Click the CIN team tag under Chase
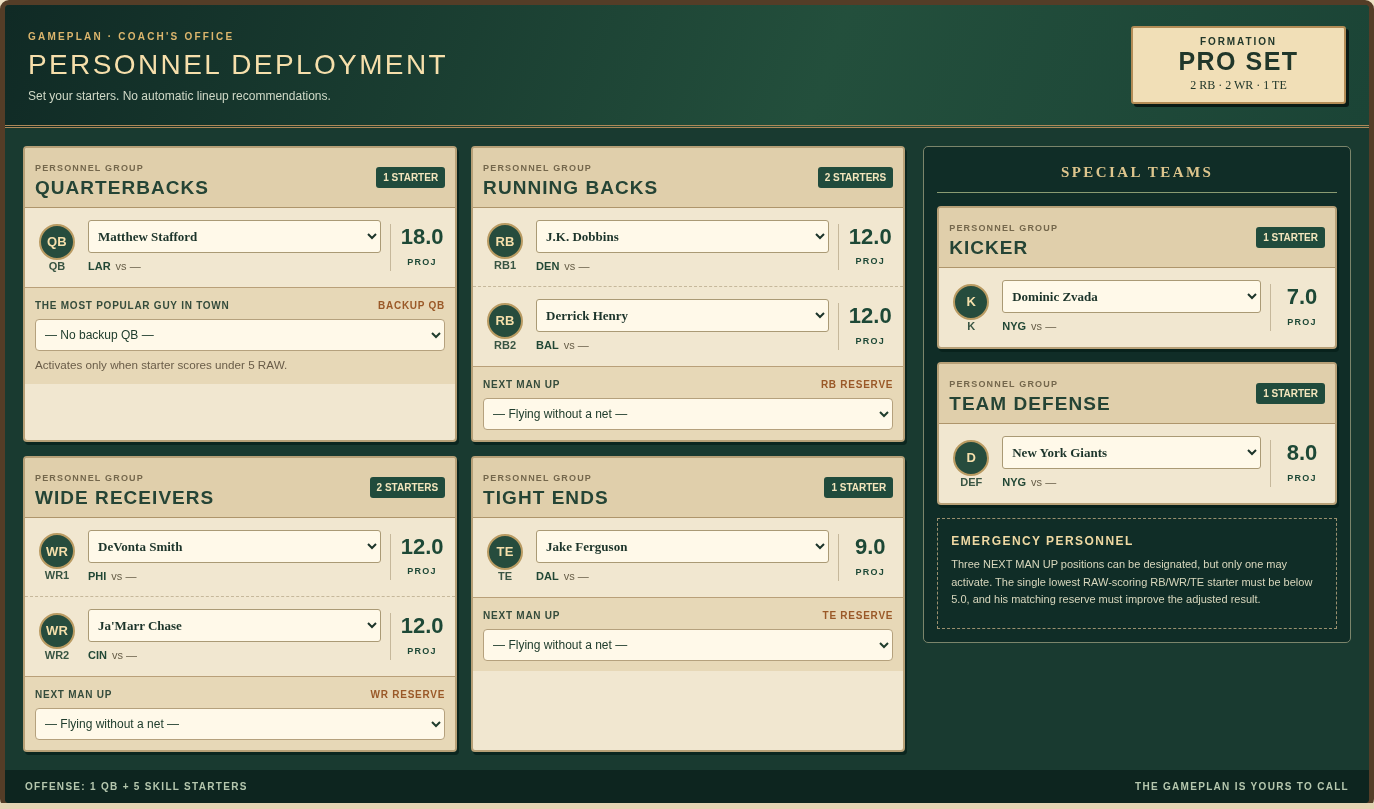Screen dimensions: 1374x809 (97, 655)
